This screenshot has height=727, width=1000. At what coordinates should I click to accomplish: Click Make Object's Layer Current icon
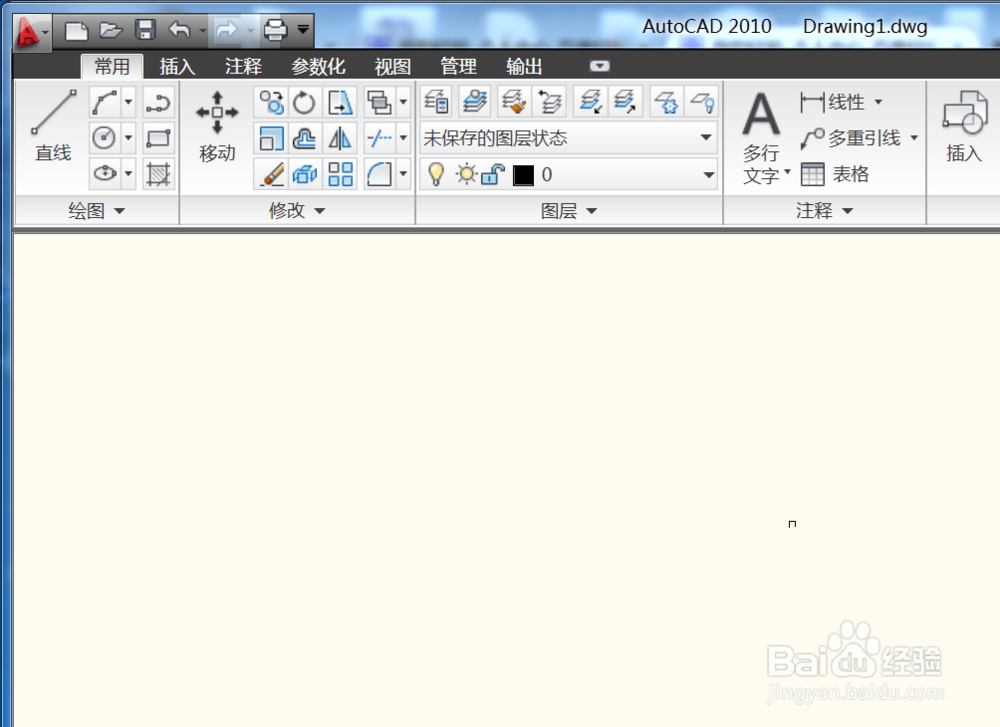(x=475, y=102)
